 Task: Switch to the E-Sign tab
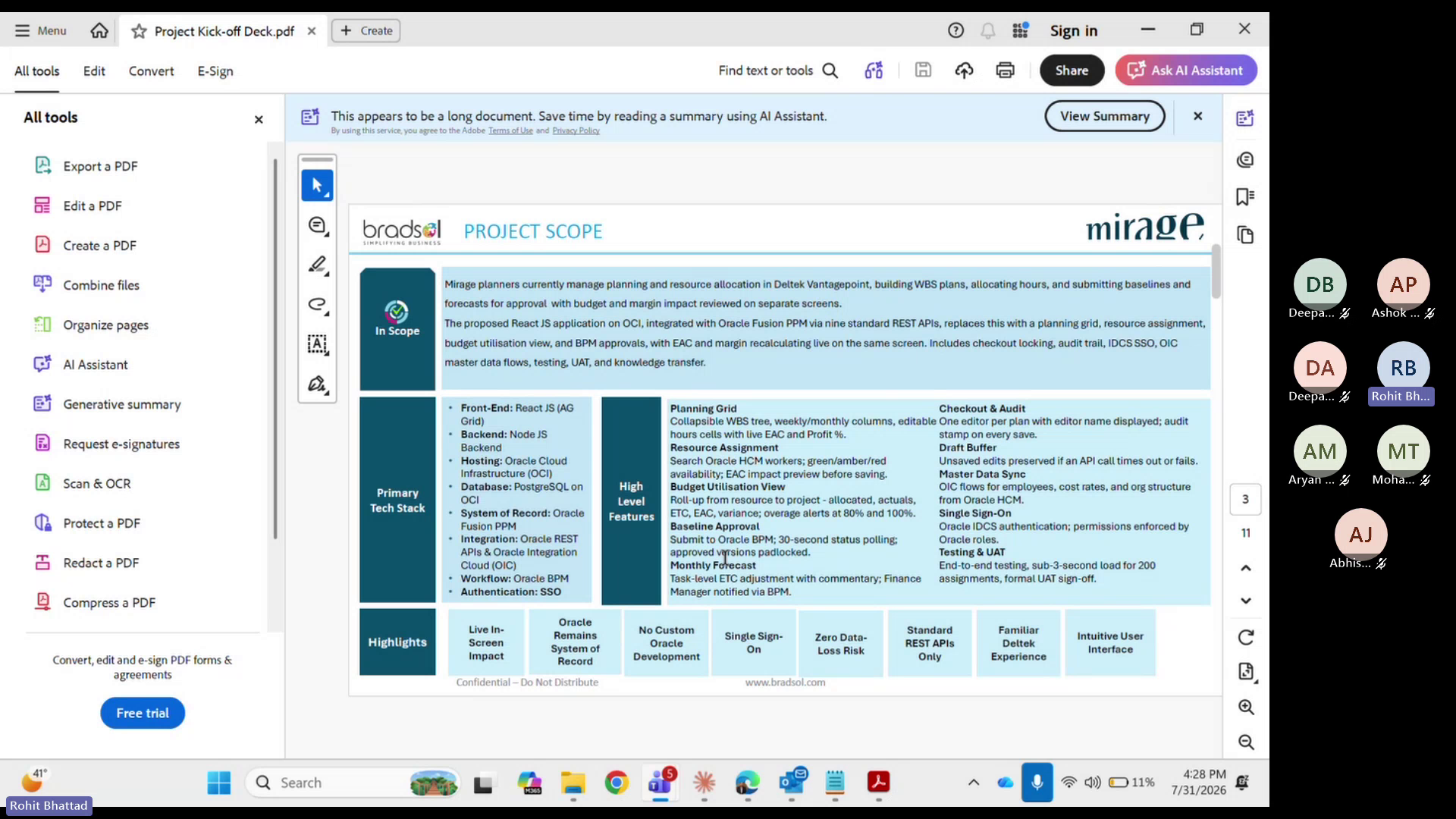[215, 71]
